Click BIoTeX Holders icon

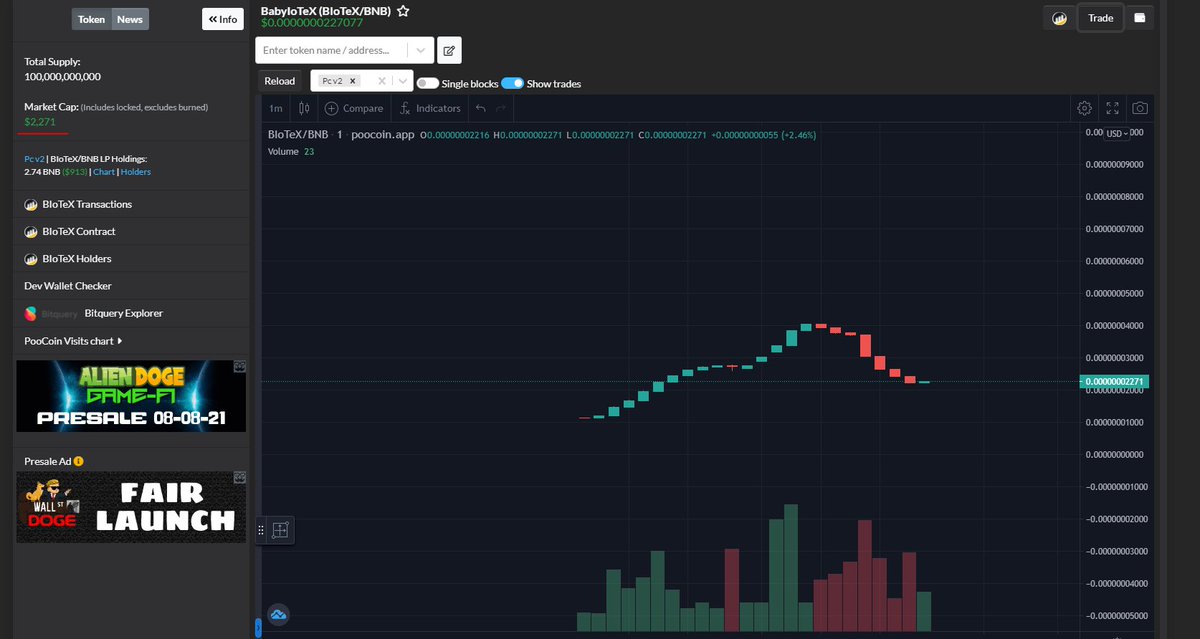[31, 258]
